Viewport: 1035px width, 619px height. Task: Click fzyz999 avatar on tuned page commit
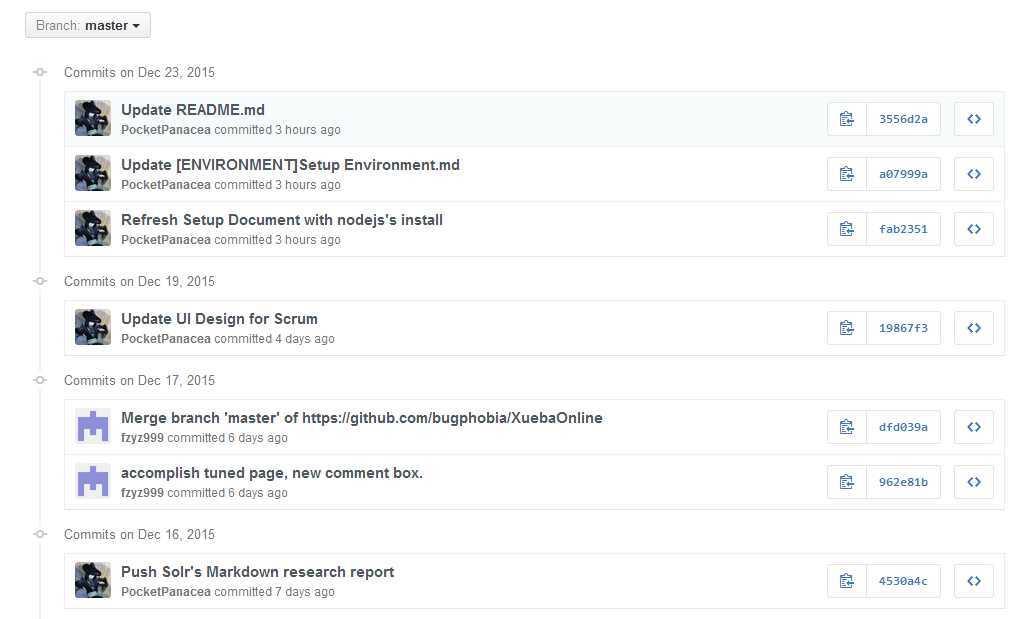[93, 482]
